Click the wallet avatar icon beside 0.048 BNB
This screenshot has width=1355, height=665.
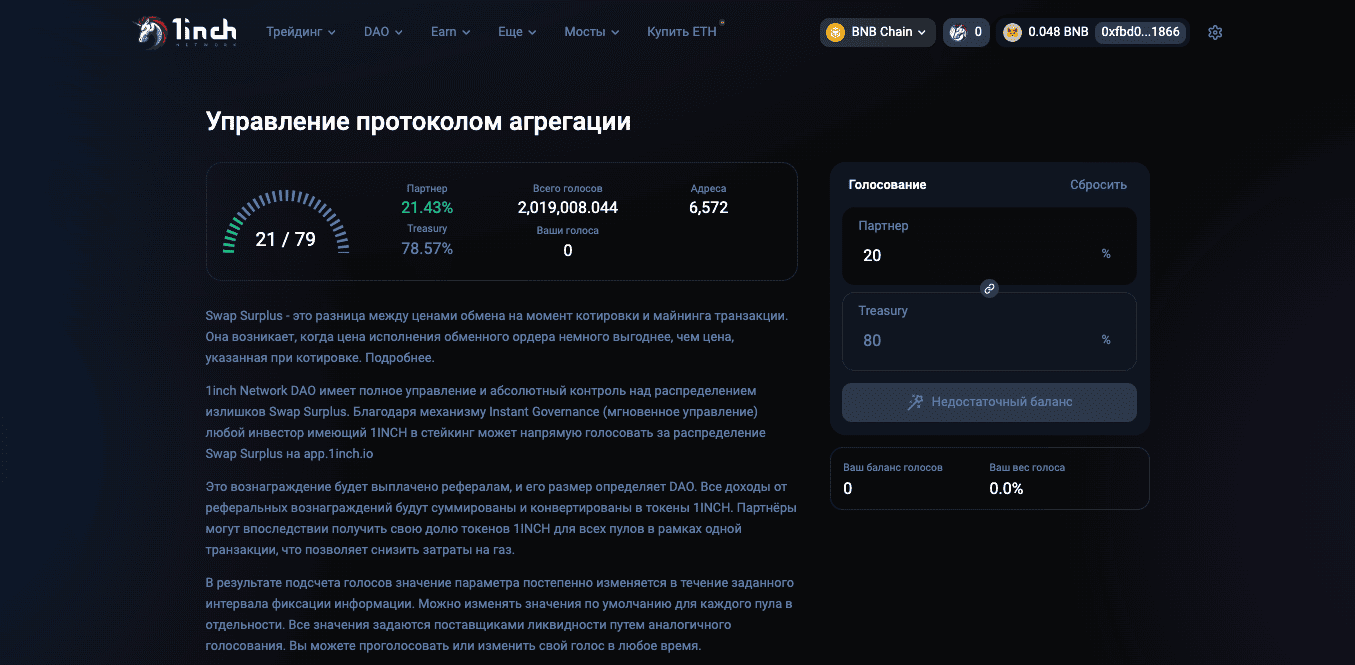[x=1012, y=32]
